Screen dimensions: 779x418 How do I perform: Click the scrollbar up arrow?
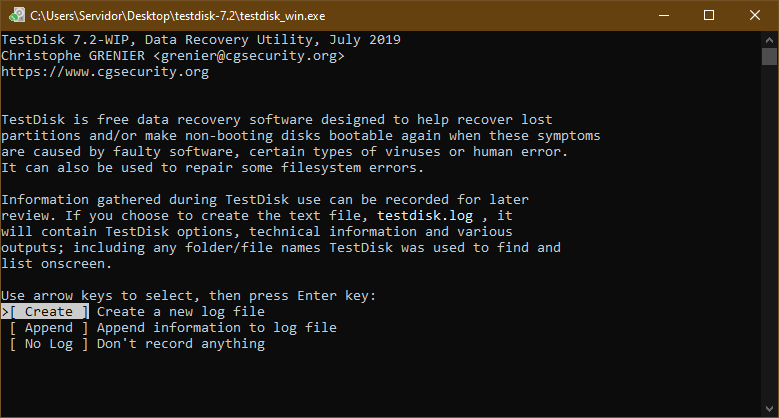tap(769, 40)
